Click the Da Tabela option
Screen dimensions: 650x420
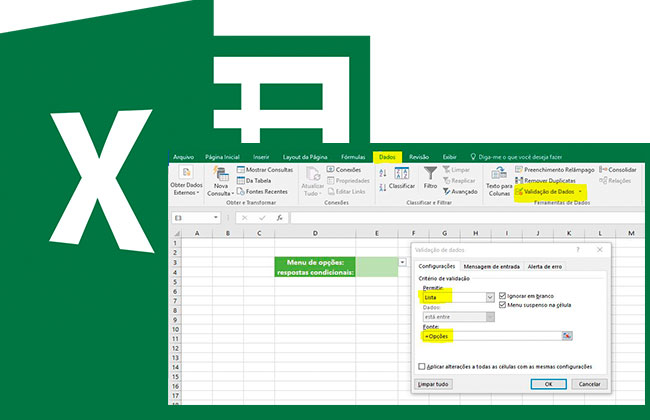pyautogui.click(x=254, y=180)
